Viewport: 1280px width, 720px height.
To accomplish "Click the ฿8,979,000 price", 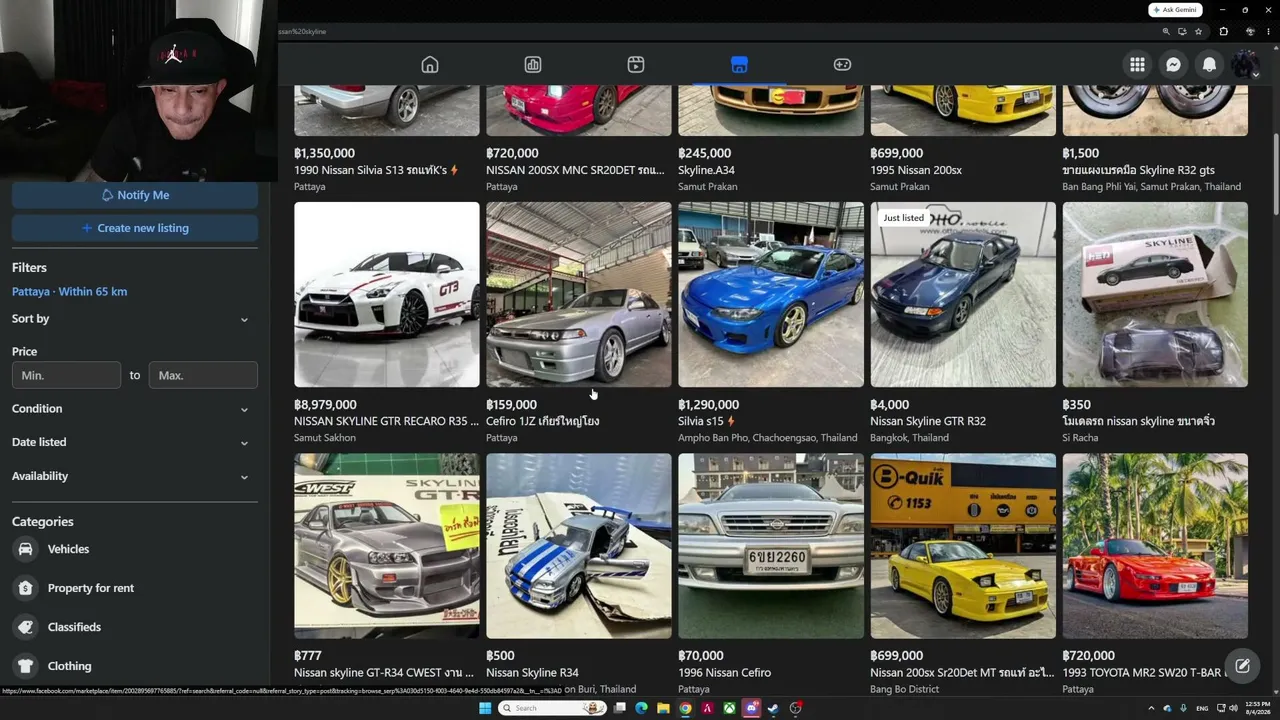I will click(x=325, y=405).
